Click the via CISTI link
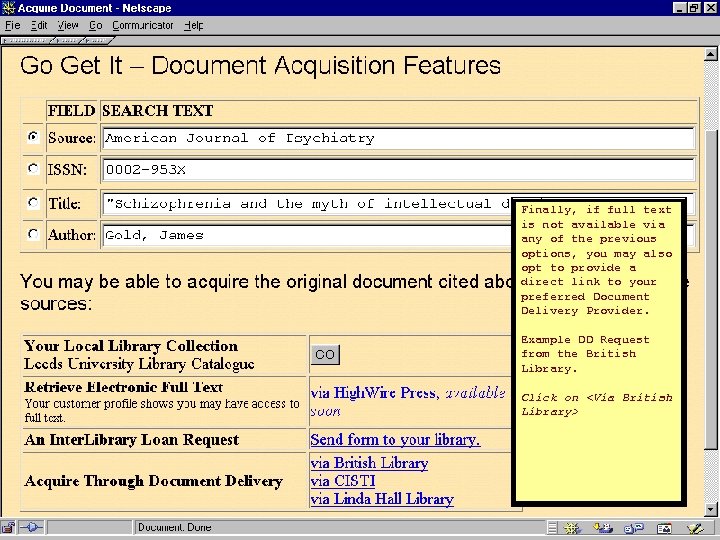Image resolution: width=720 pixels, height=540 pixels. click(x=343, y=481)
